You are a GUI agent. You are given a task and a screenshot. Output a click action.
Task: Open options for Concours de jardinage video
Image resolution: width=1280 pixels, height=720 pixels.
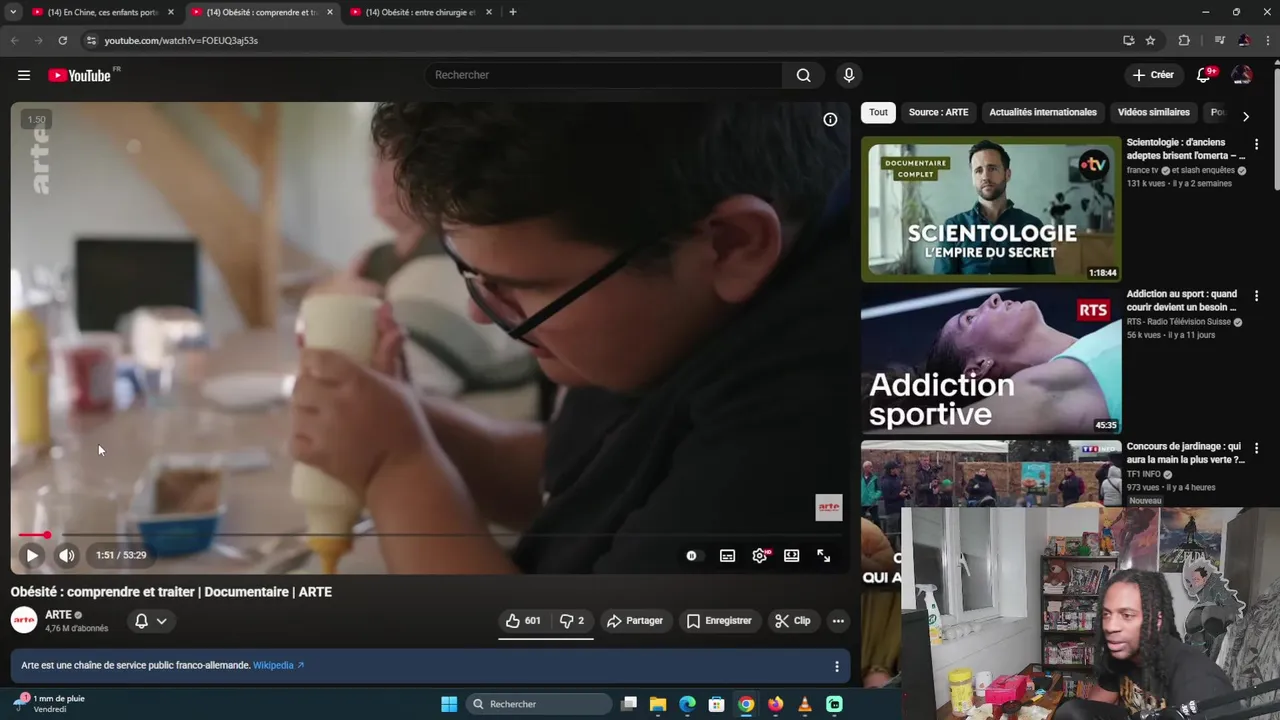tap(1256, 449)
